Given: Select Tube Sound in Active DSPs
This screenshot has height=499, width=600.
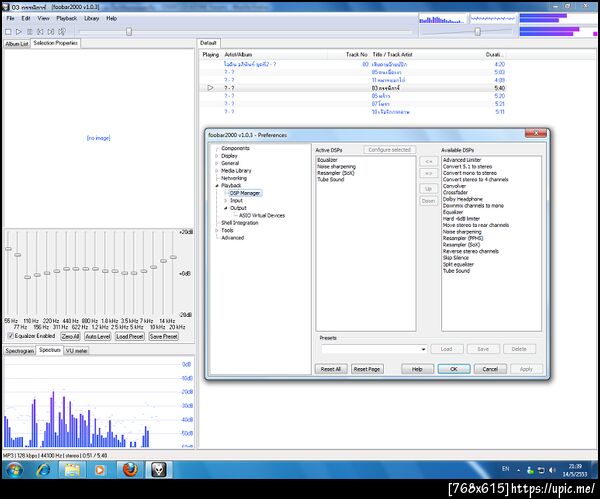Looking at the screenshot, I should pos(330,179).
